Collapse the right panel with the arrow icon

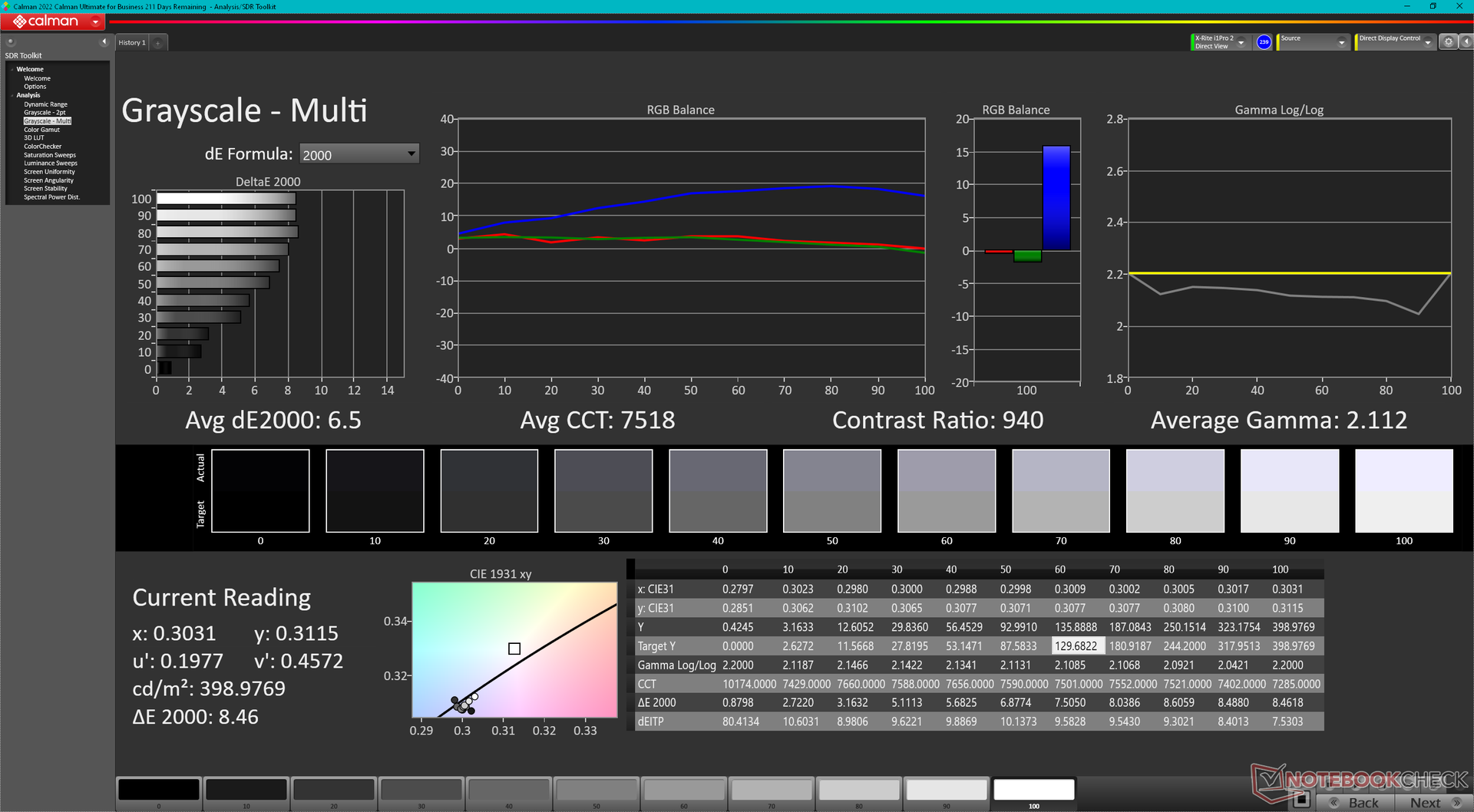pos(1465,42)
